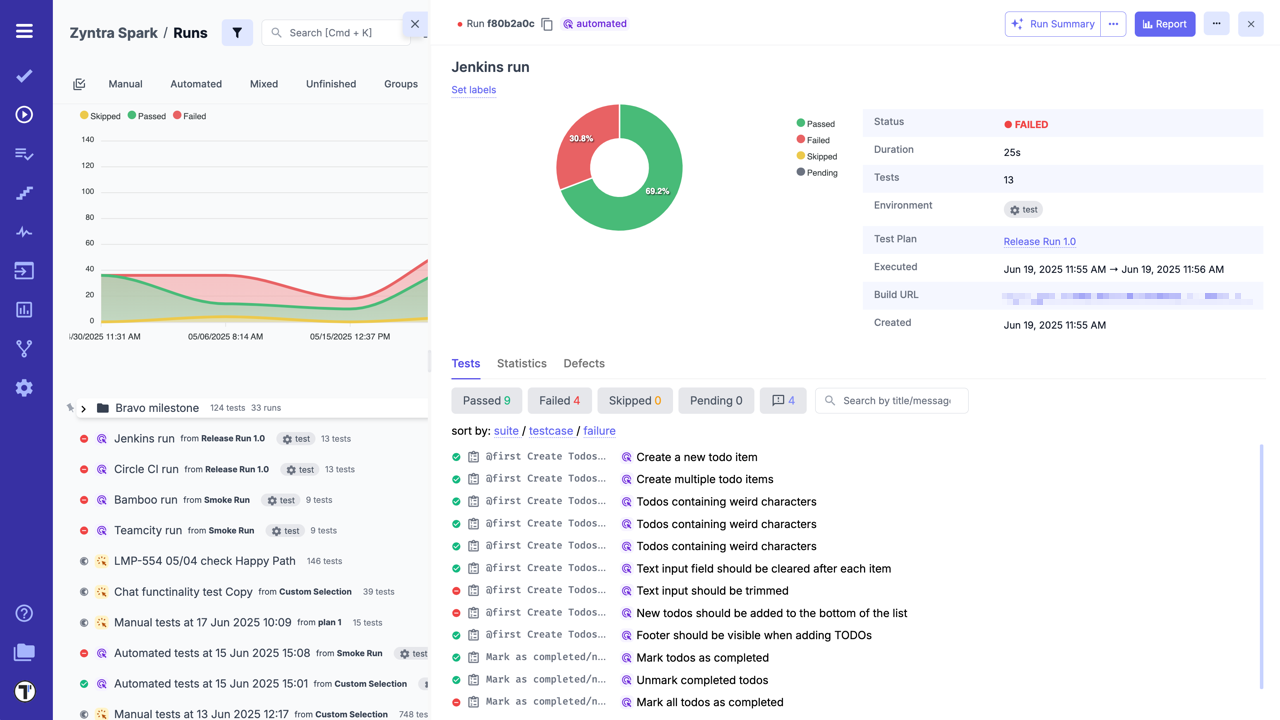
Task: Open the hamburger menu in sidebar
Action: click(x=24, y=32)
